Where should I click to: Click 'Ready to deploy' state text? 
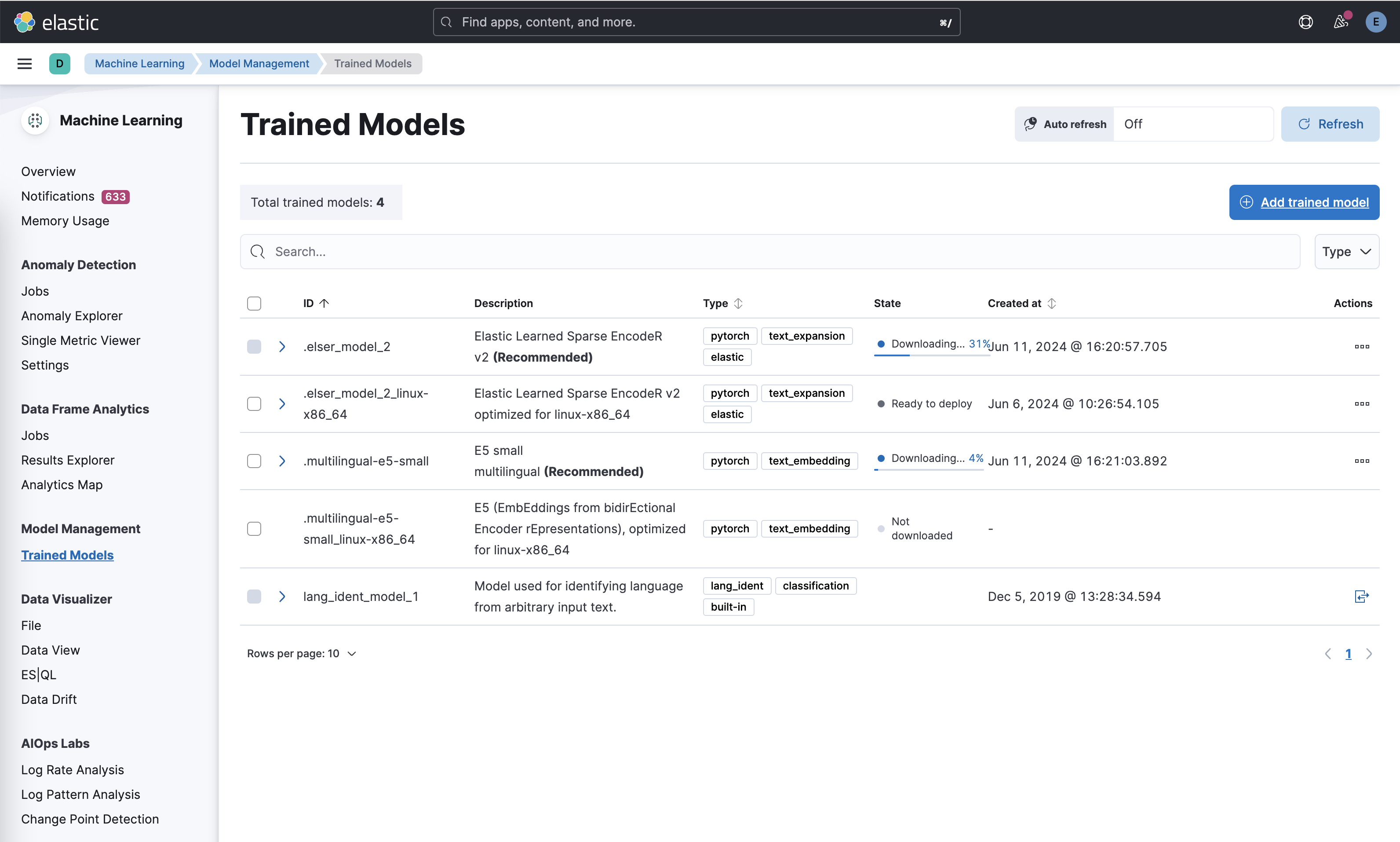click(932, 404)
